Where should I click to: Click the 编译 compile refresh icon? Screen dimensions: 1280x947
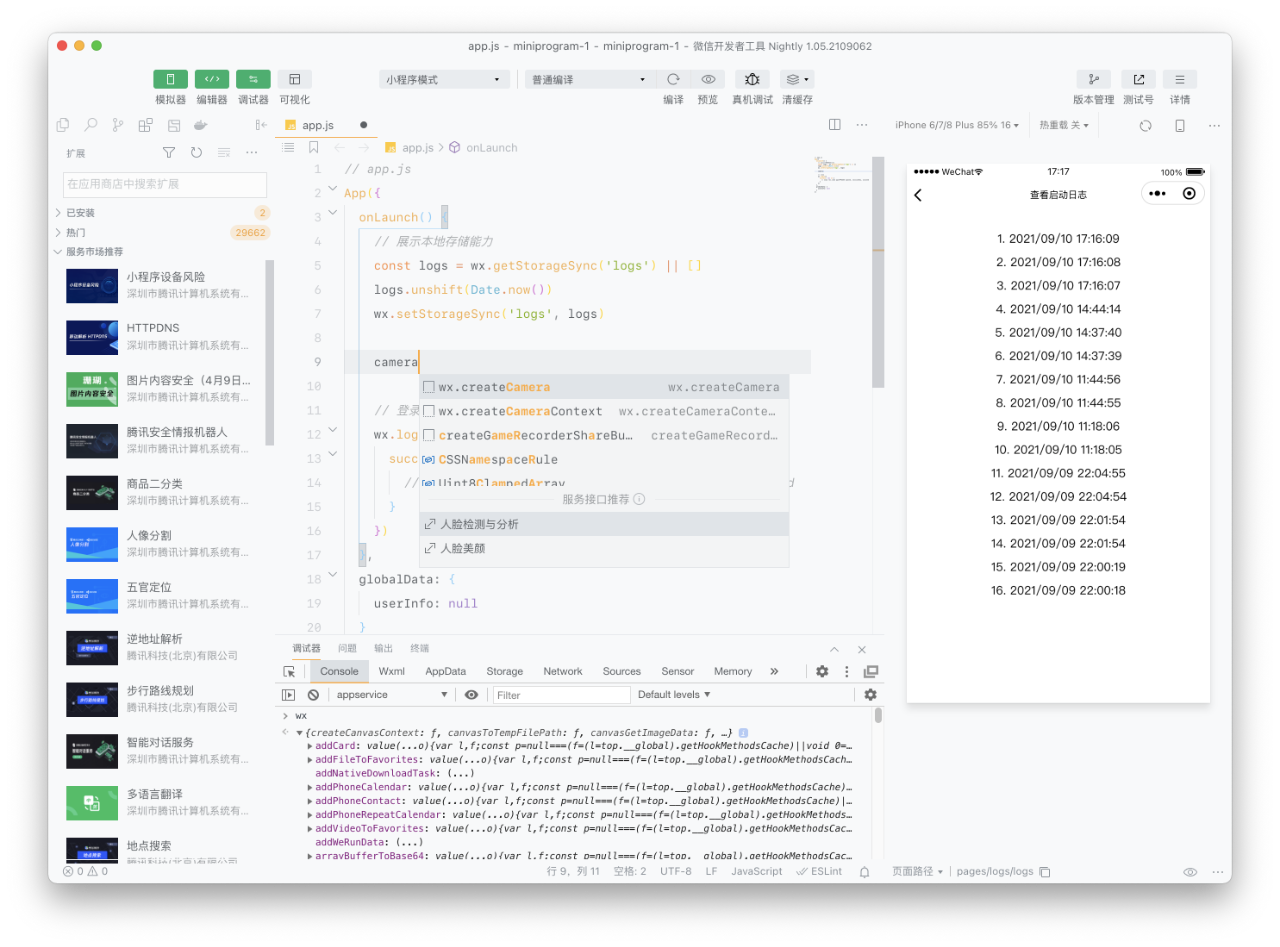click(673, 79)
